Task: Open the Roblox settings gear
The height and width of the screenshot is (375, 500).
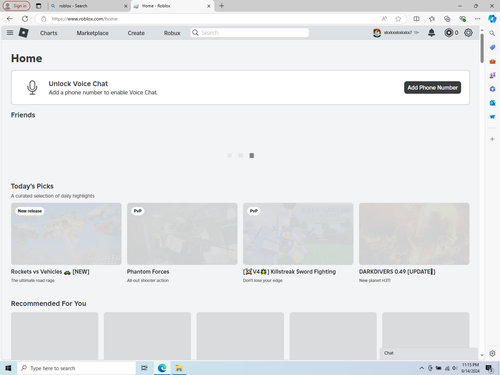Action: (468, 33)
